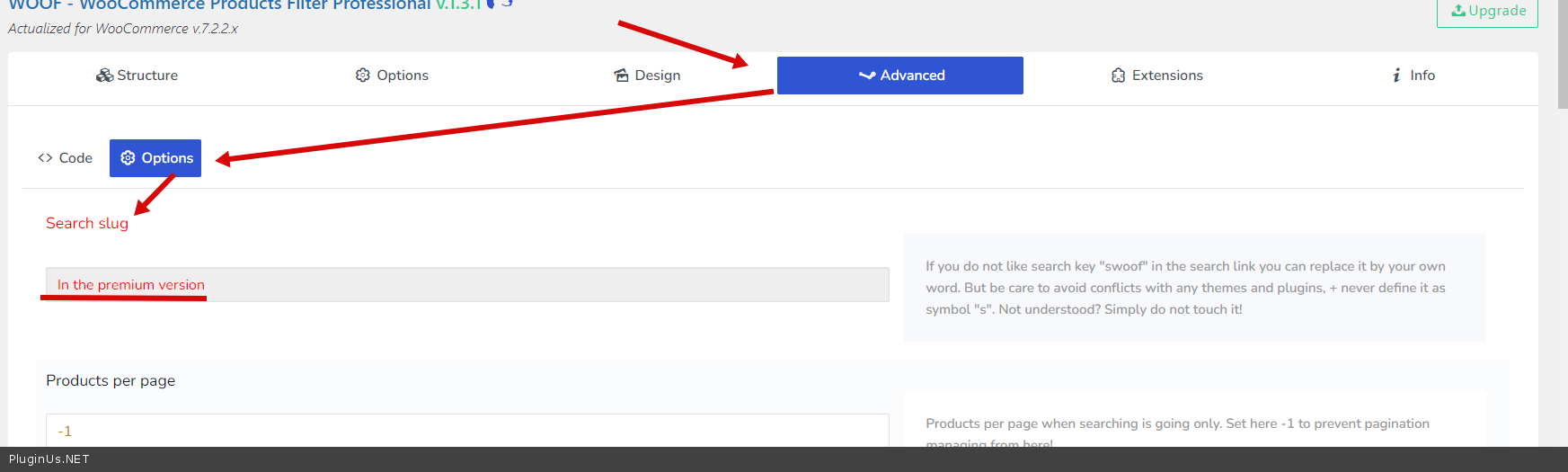
Task: Click the Search slug premium version field
Action: pos(467,285)
